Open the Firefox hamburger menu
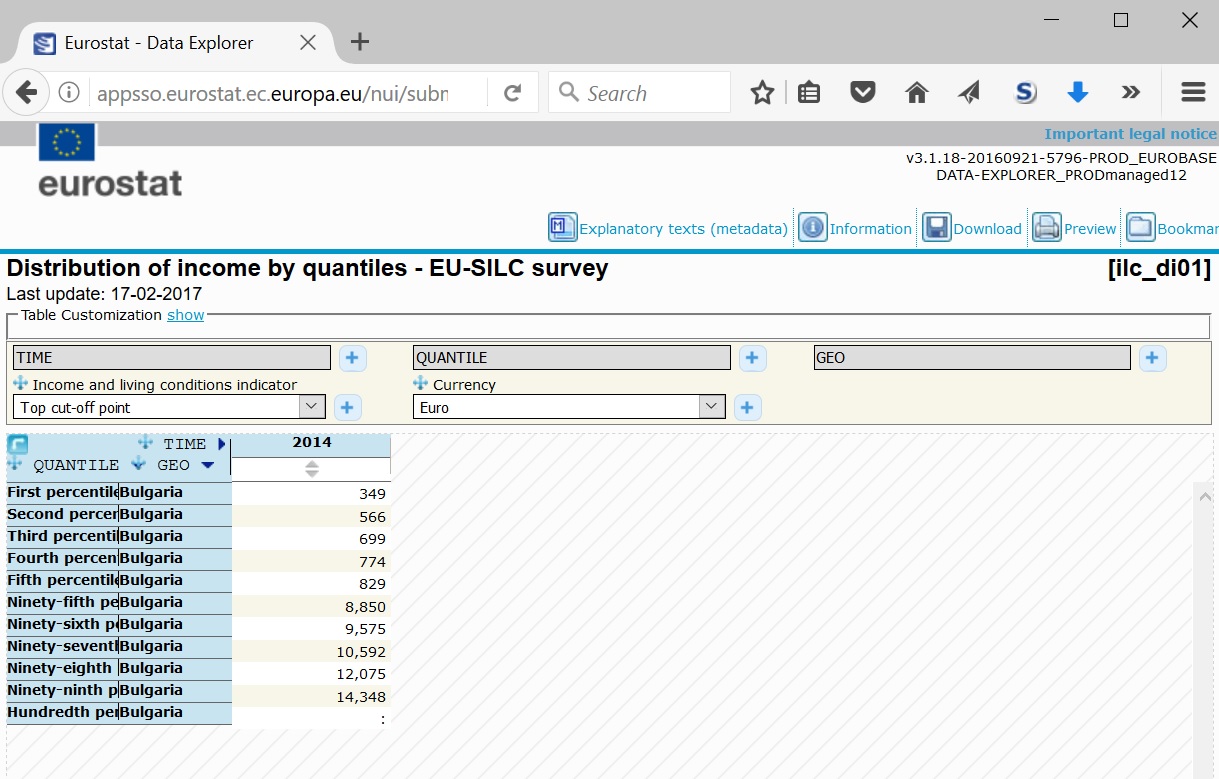This screenshot has width=1219, height=779. 1193,93
